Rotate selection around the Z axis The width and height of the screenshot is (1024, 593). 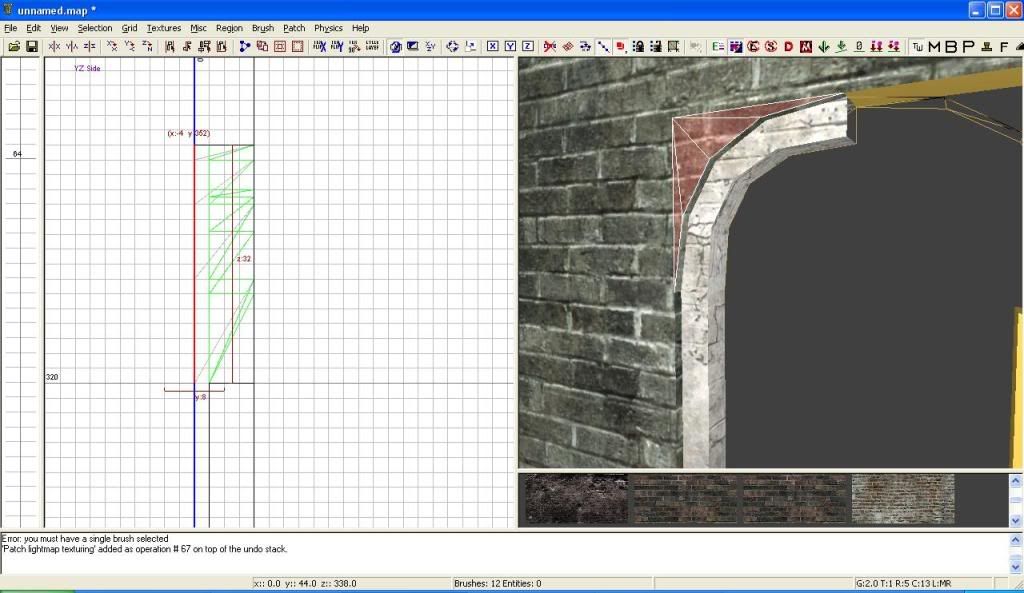(147, 46)
